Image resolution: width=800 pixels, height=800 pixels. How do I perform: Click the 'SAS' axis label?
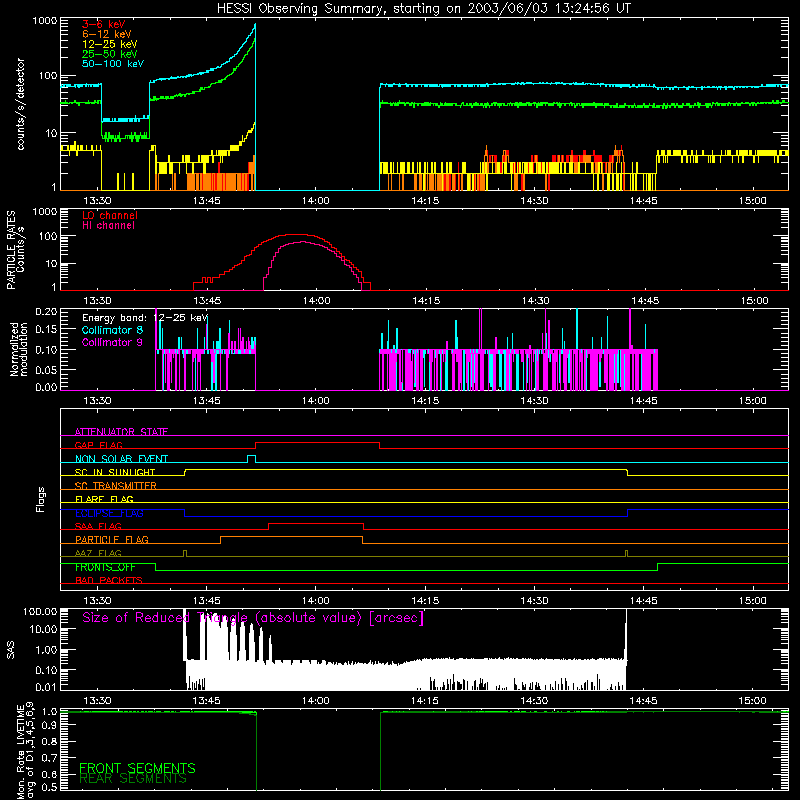(x=11, y=650)
